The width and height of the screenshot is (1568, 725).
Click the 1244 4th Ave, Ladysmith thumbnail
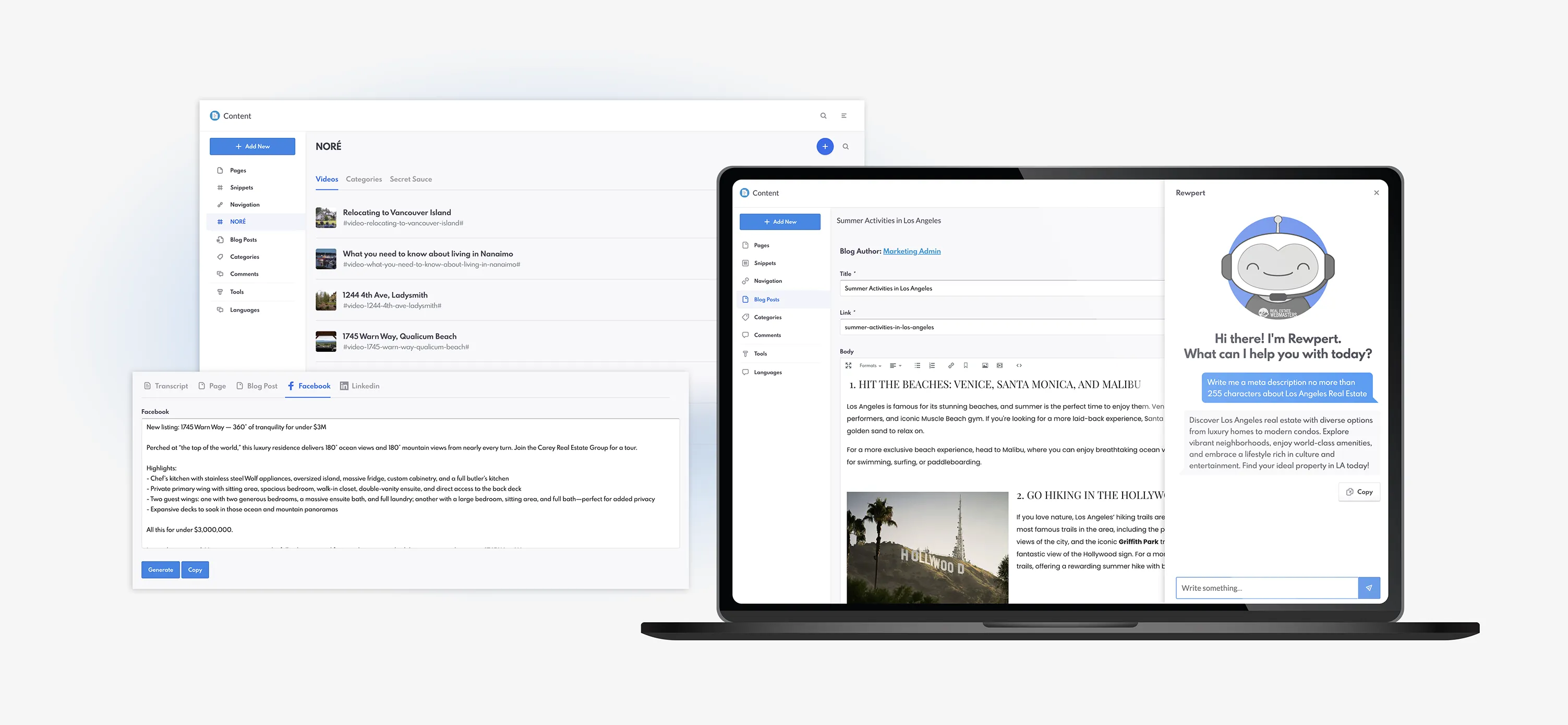325,300
